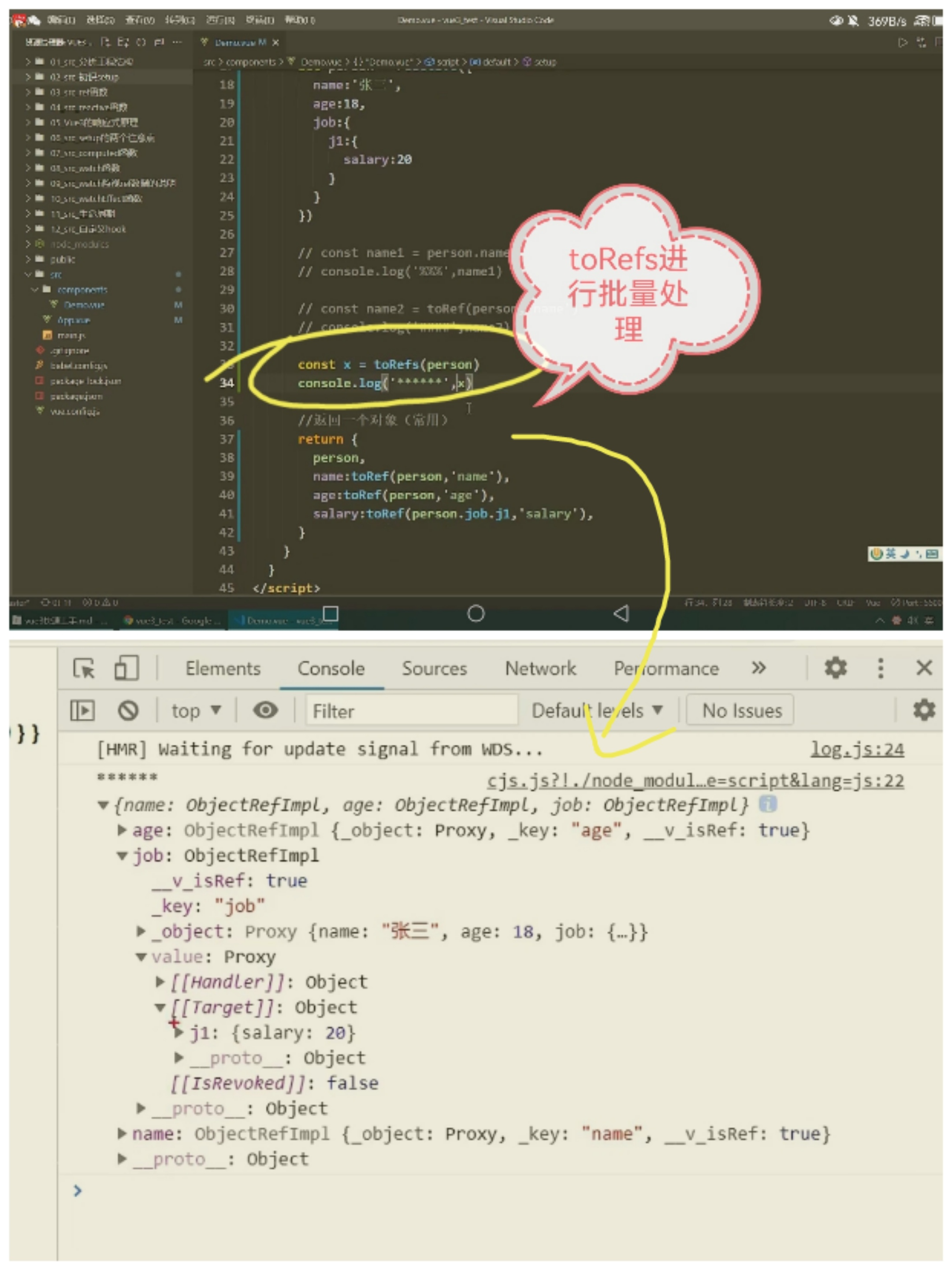Image resolution: width=952 pixels, height=1270 pixels.
Task: Show more DevTools tabs chevron
Action: [758, 668]
